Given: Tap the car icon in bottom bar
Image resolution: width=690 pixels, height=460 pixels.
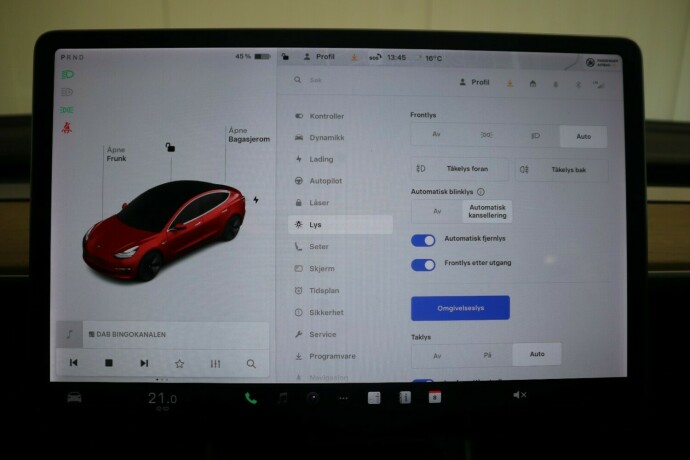Looking at the screenshot, I should tap(74, 397).
